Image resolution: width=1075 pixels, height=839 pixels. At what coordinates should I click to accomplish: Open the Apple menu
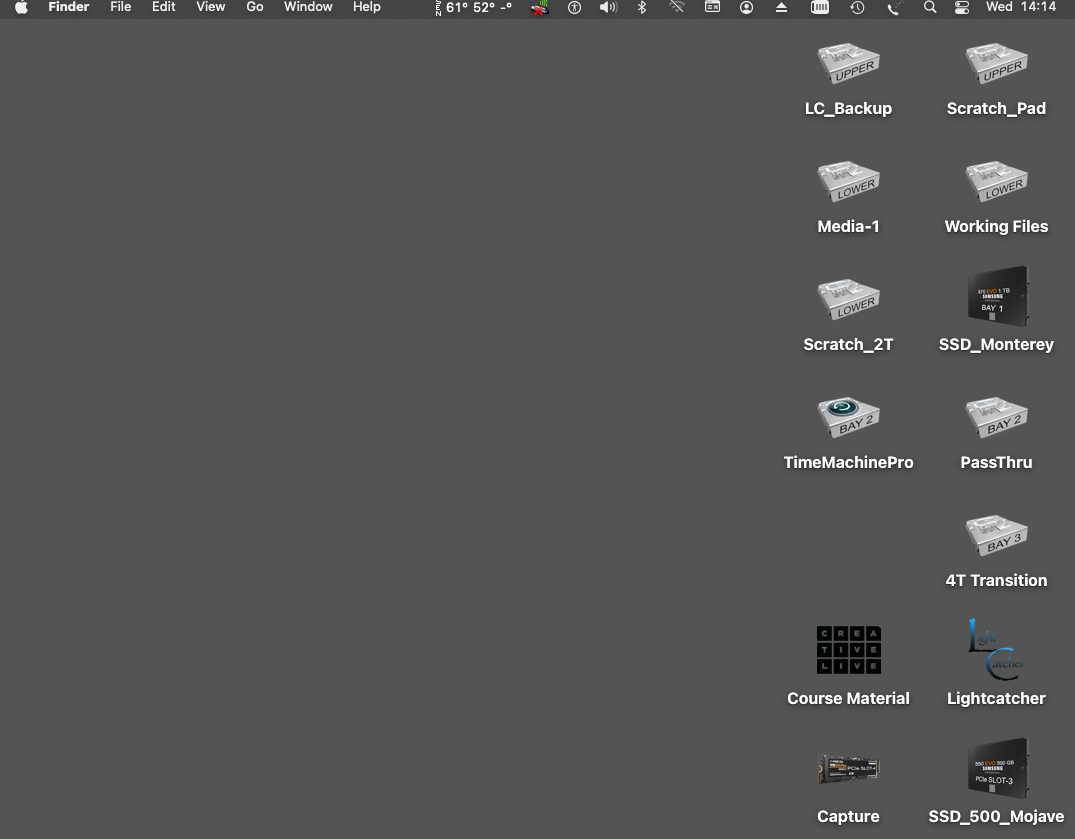(x=21, y=8)
